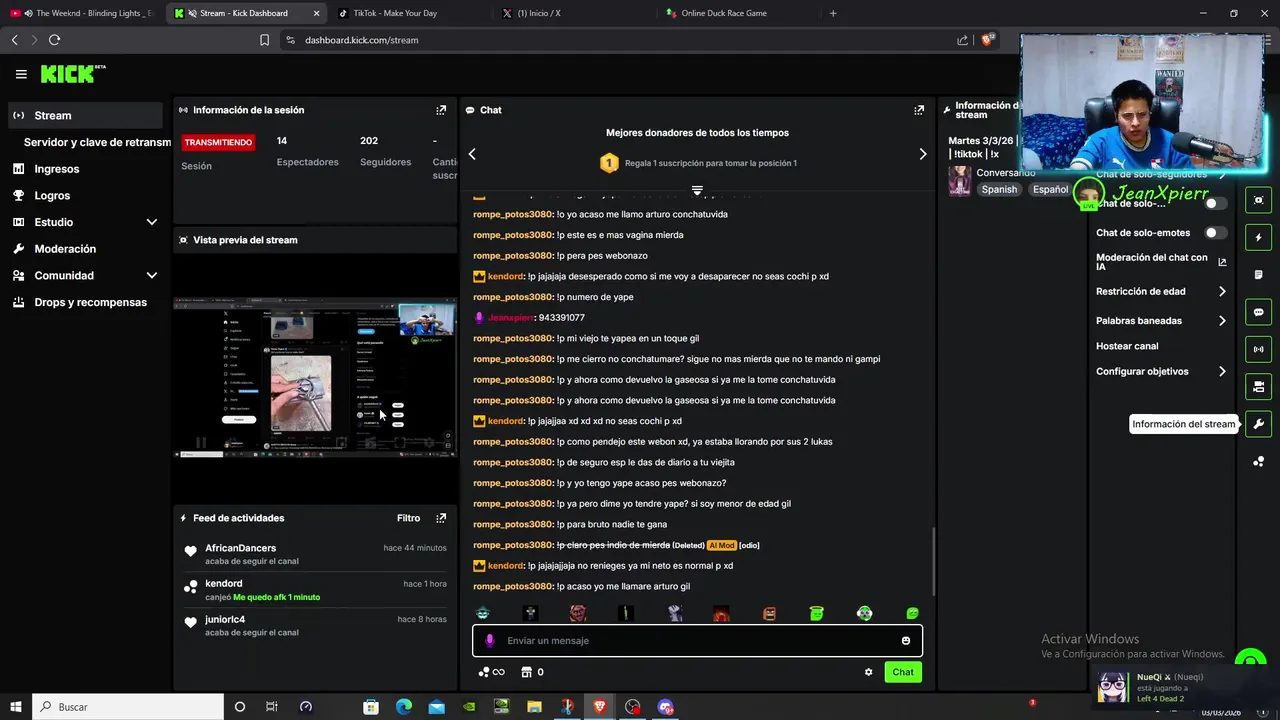Click the purple microphone icon in chat input
Screen dimensions: 1280x720
(x=489, y=640)
